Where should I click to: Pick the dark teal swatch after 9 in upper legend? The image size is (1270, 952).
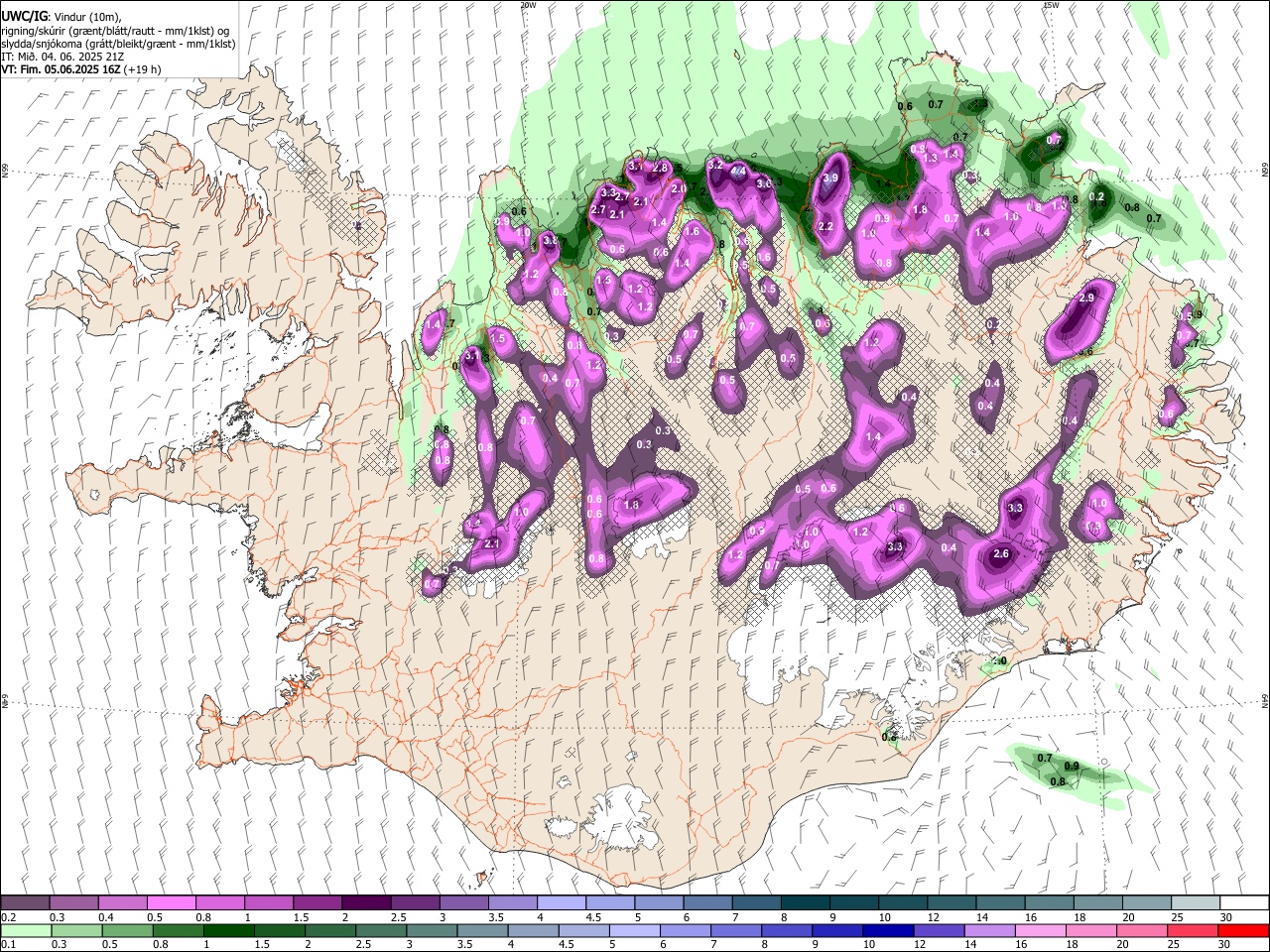(x=853, y=903)
